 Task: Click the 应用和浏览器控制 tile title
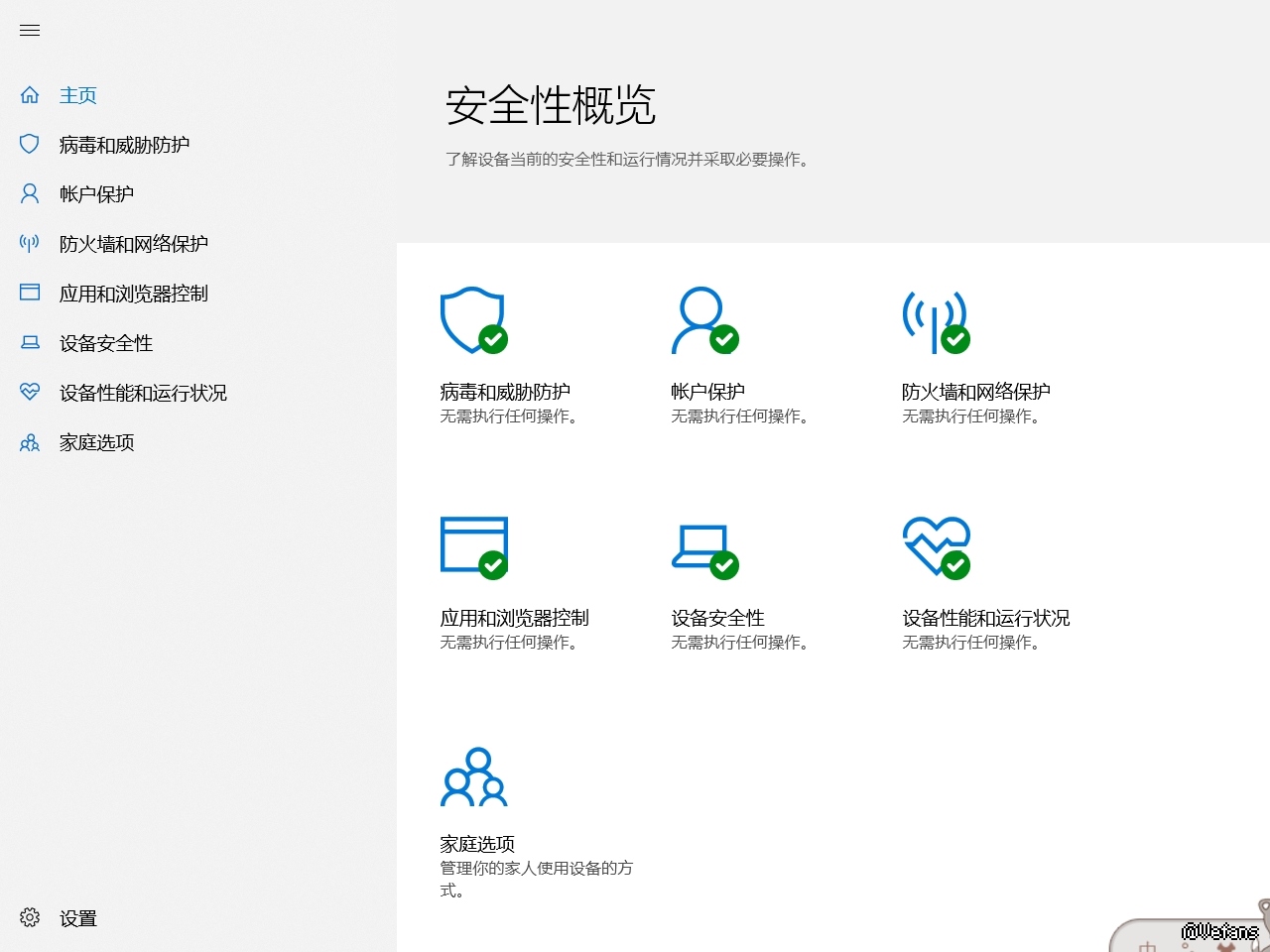pos(515,618)
